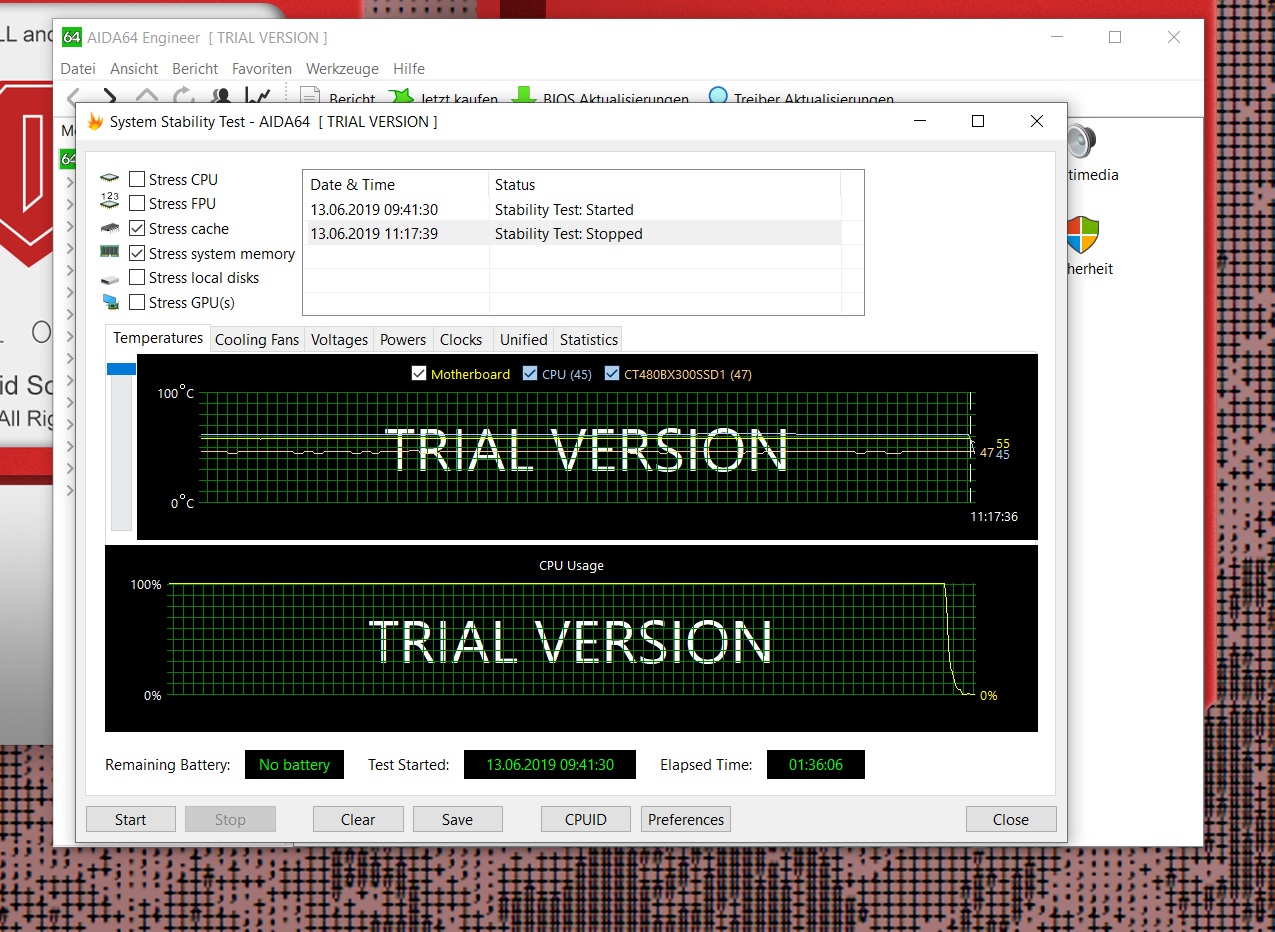1275x932 pixels.
Task: Click the Status column header
Action: [x=665, y=184]
